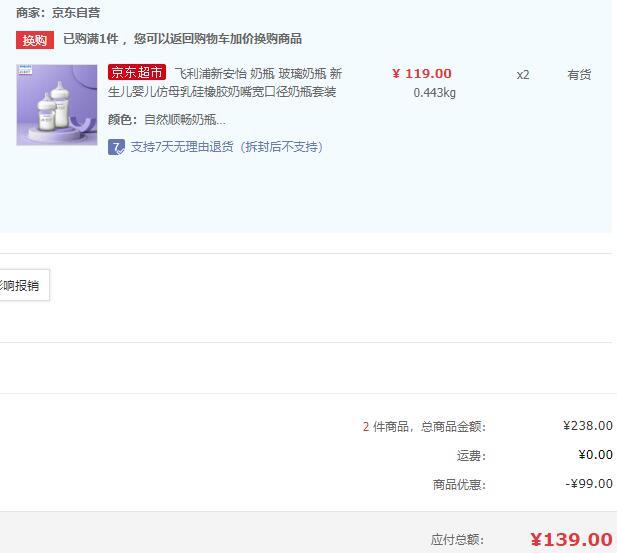This screenshot has width=617, height=553.
Task: Open 支持7天无理由退货 policy link
Action: click(227, 147)
